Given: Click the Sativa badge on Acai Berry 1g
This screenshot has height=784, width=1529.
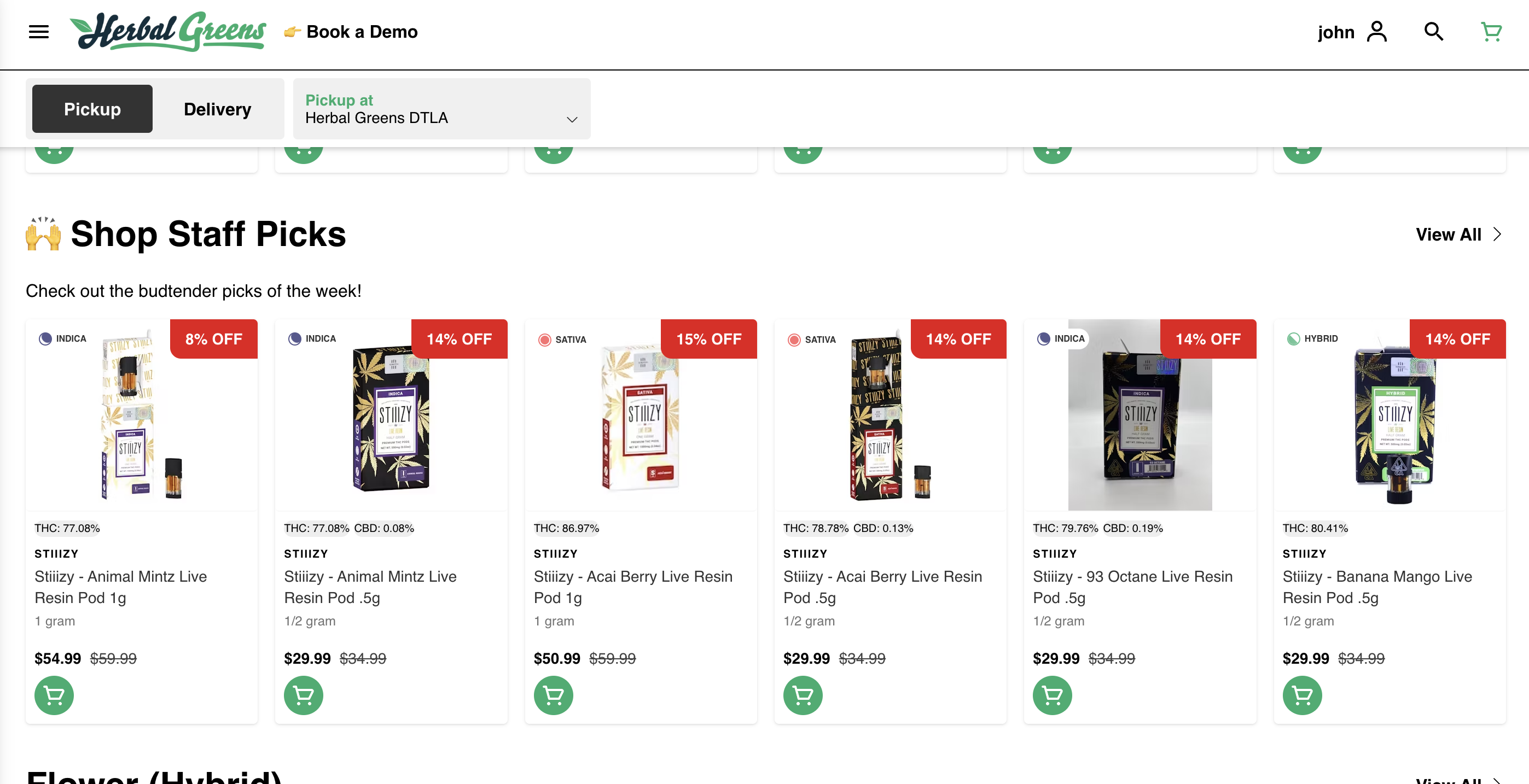Looking at the screenshot, I should pyautogui.click(x=563, y=340).
